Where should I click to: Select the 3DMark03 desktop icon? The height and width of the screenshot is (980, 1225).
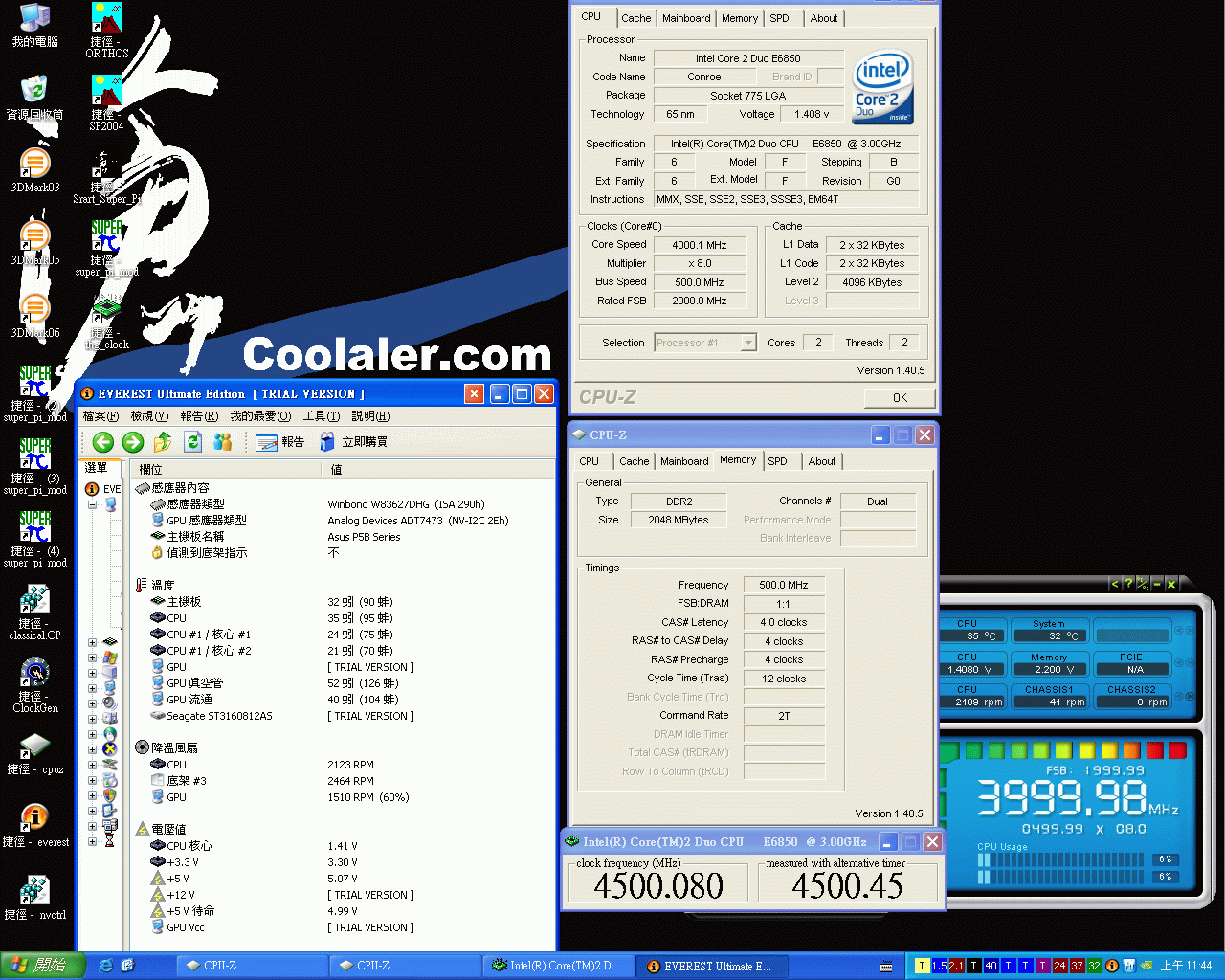[x=34, y=170]
